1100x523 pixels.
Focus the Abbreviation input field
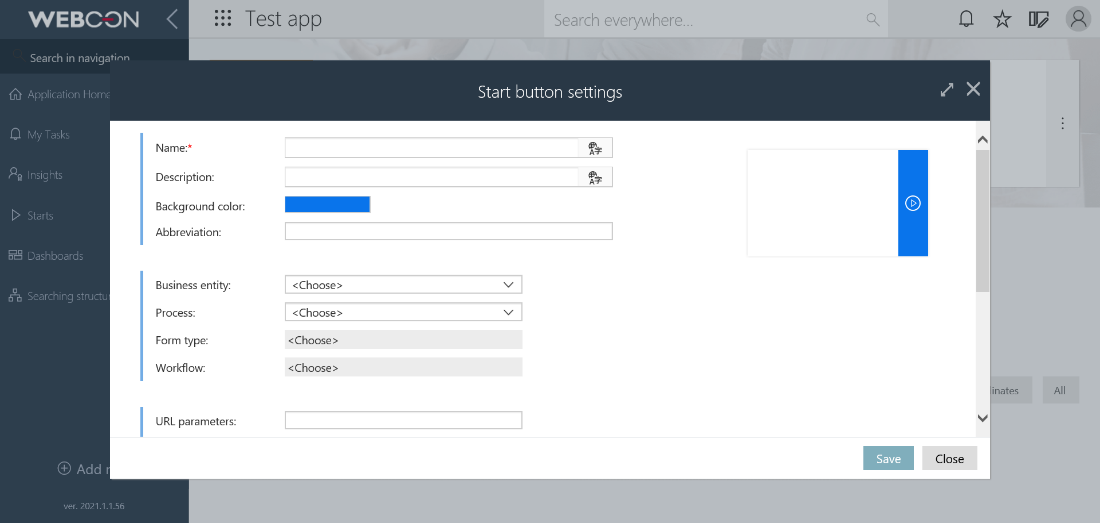[x=449, y=231]
